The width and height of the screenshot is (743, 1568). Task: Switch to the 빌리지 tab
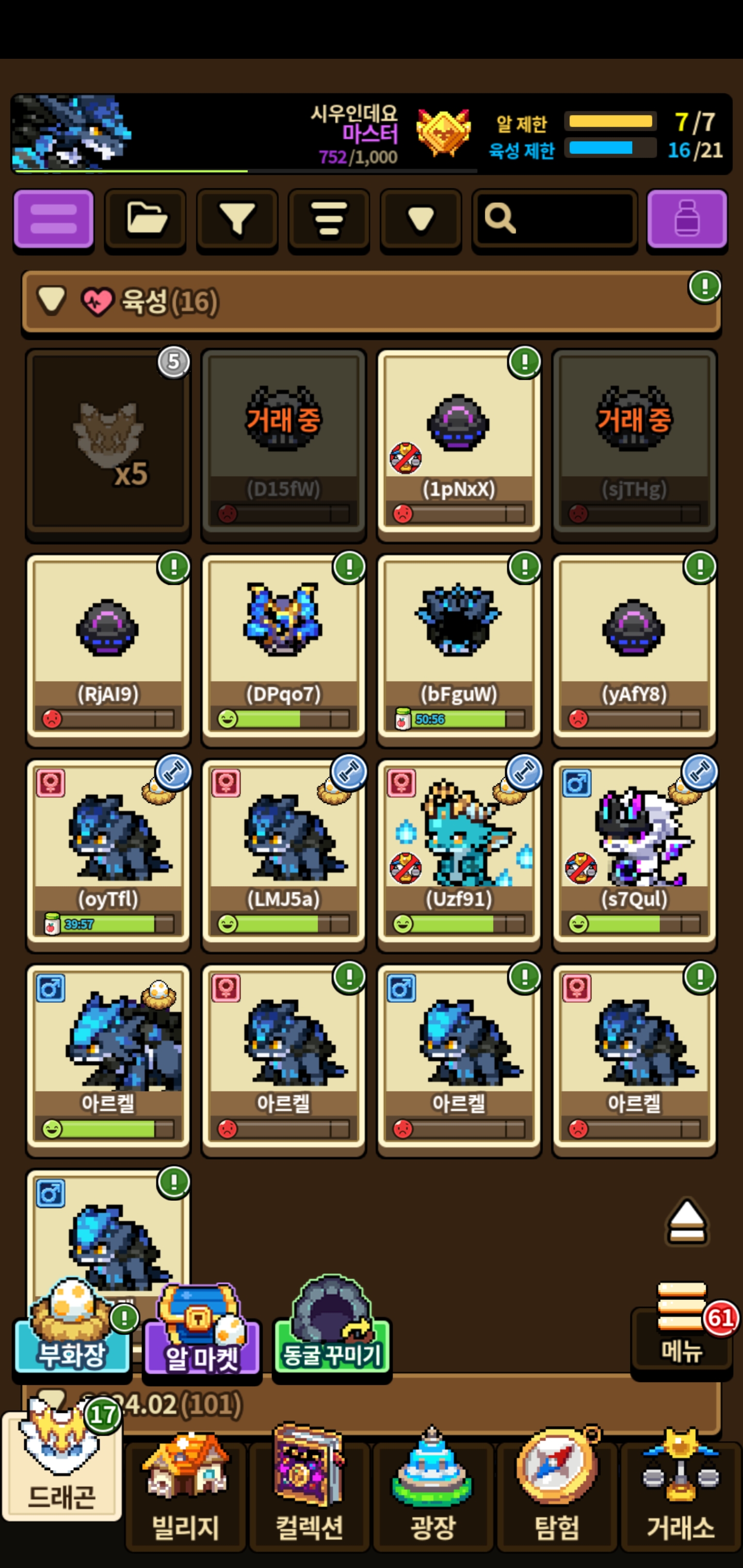[x=186, y=1491]
